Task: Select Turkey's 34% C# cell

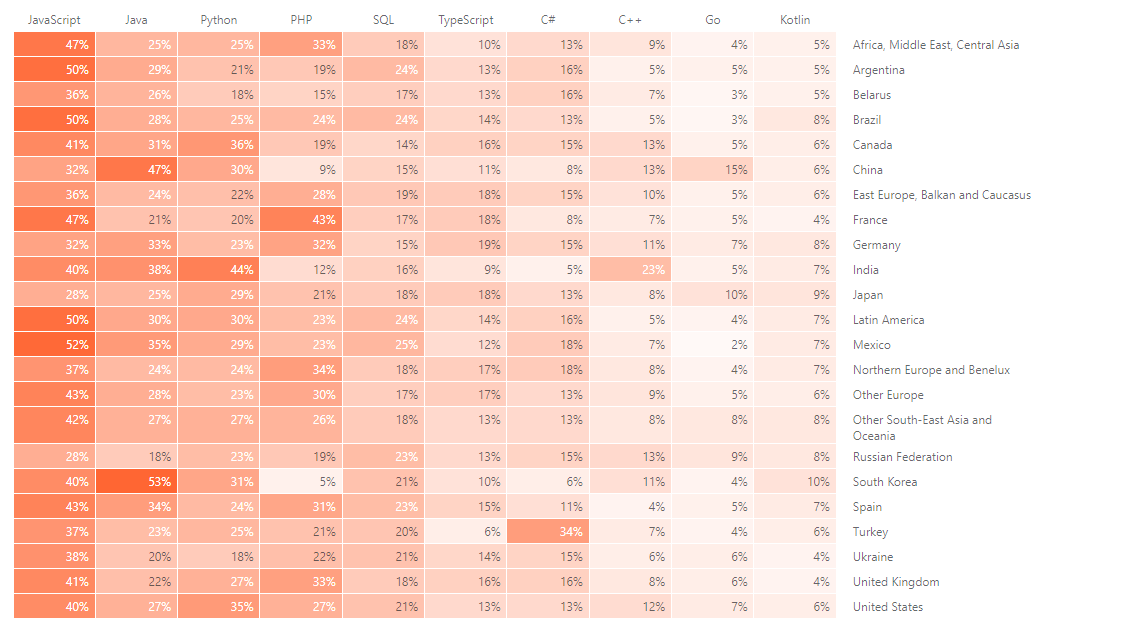Action: [x=548, y=532]
